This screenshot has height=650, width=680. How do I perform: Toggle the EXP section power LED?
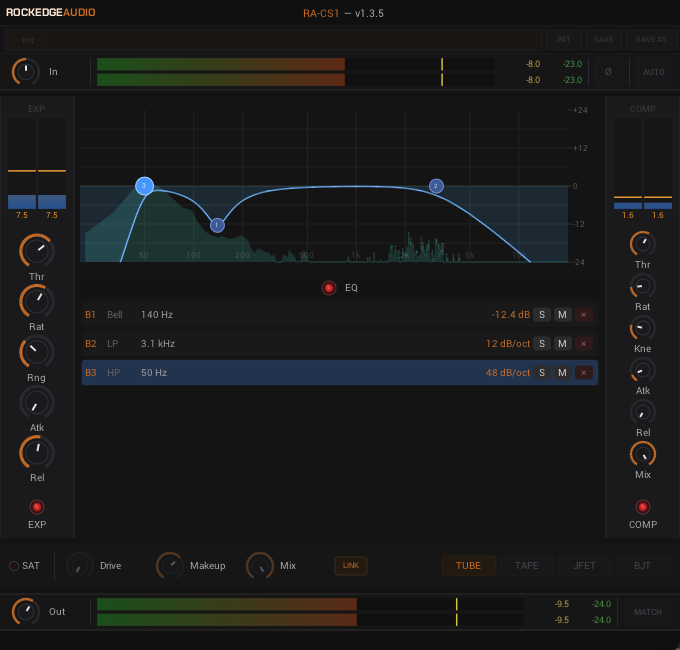coord(36,506)
